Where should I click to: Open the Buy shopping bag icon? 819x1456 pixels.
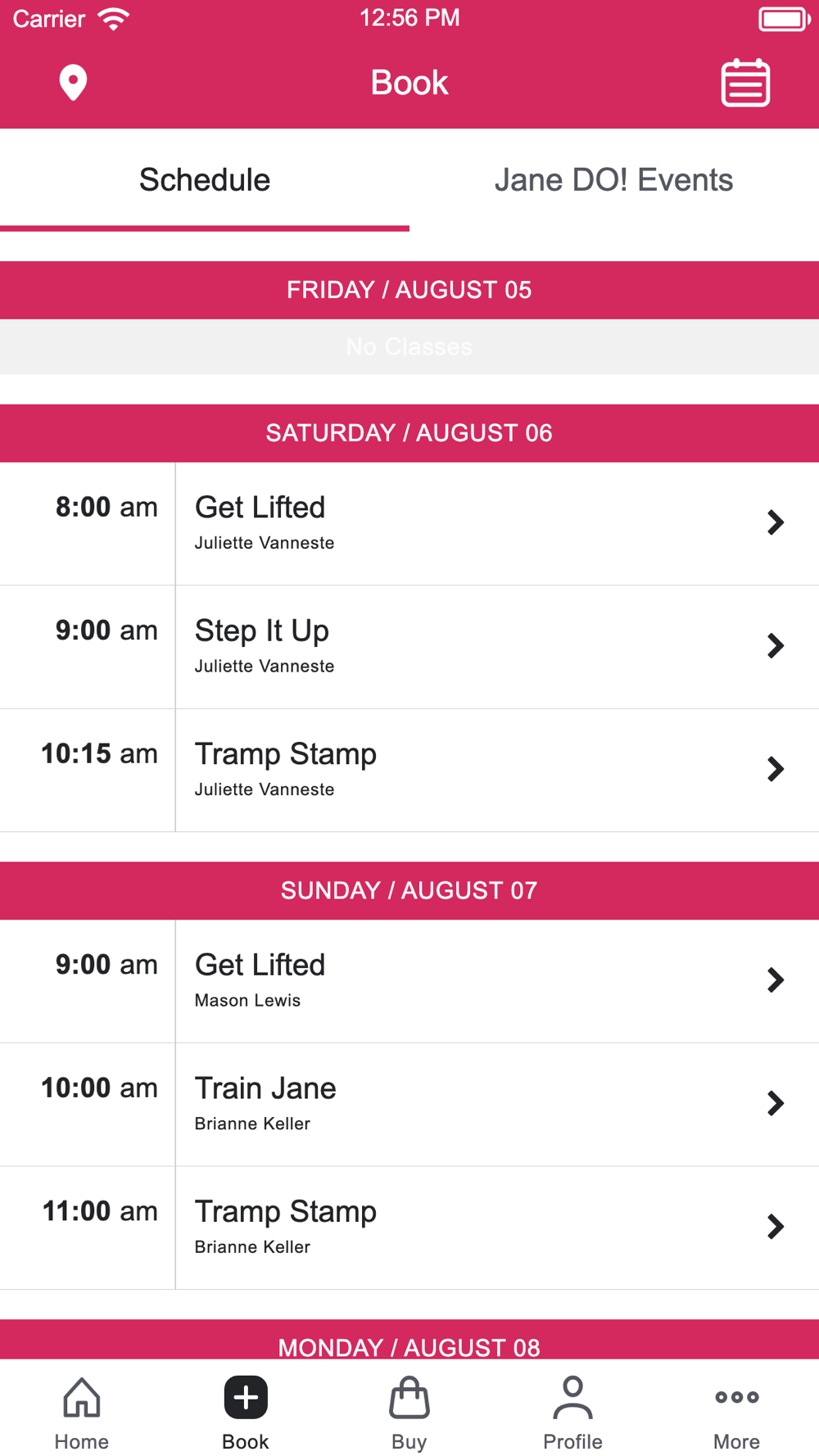point(409,1397)
